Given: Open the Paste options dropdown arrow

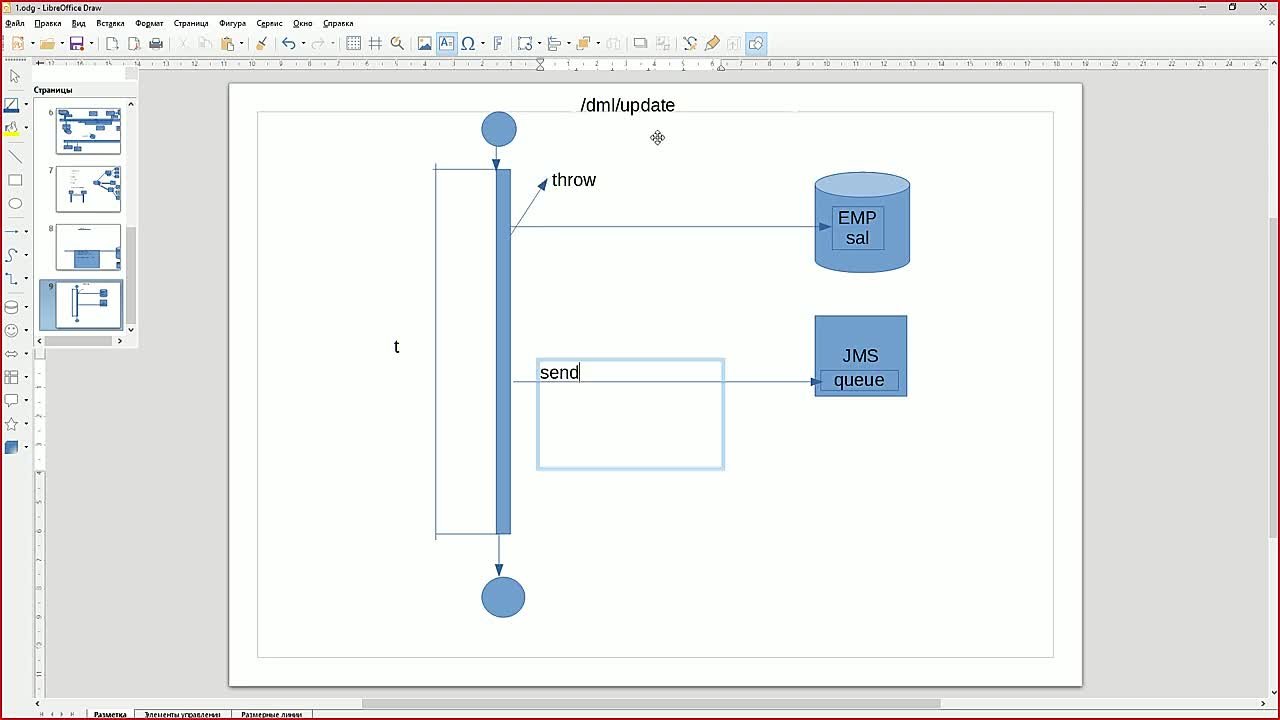Looking at the screenshot, I should (x=242, y=43).
